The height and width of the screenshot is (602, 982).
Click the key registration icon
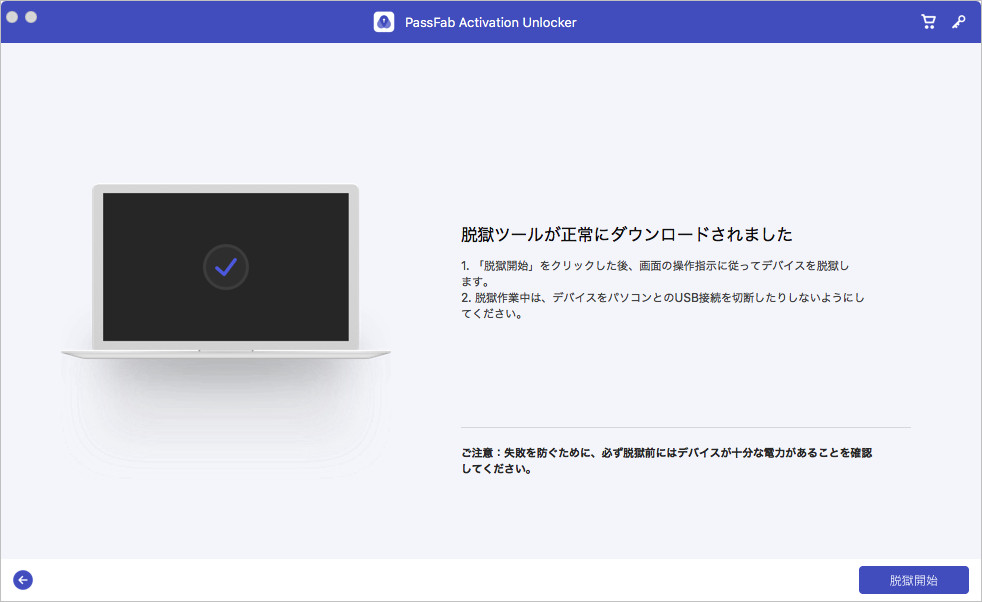pos(958,22)
